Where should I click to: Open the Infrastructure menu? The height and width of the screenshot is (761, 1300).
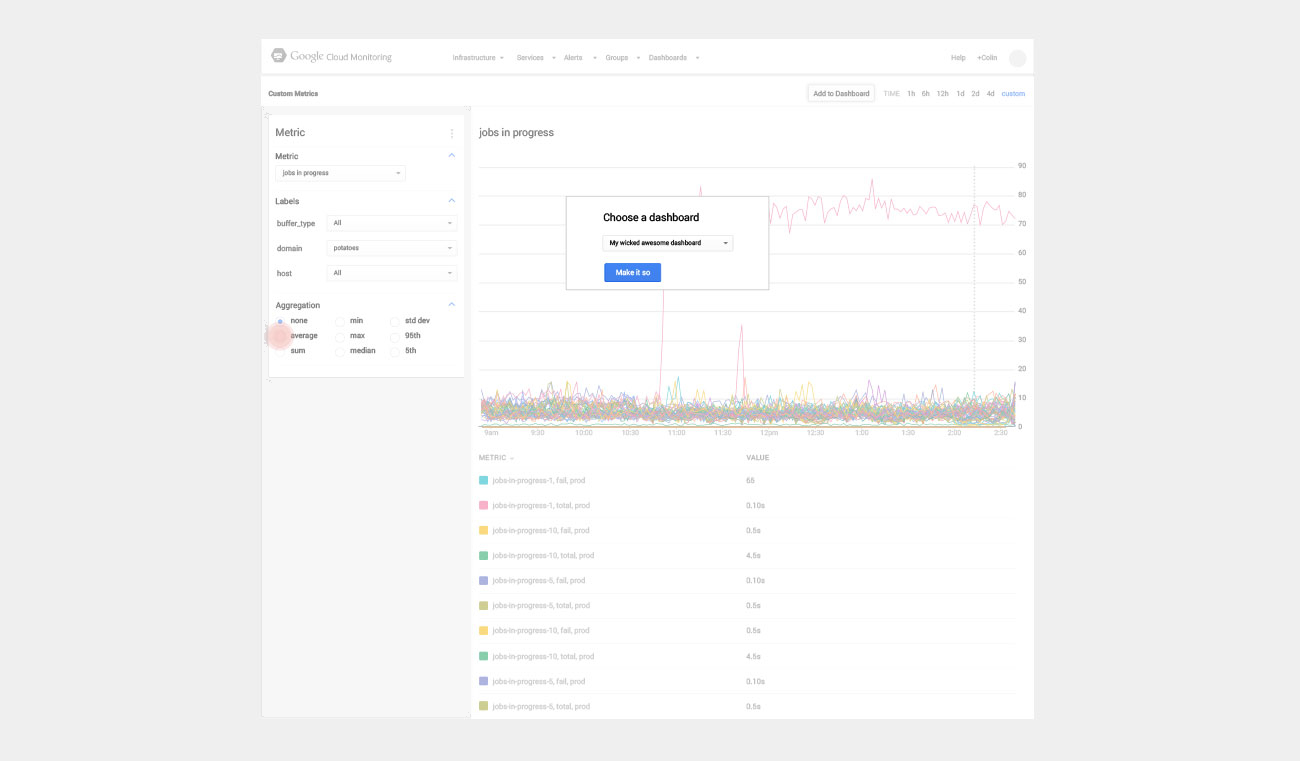(x=477, y=58)
